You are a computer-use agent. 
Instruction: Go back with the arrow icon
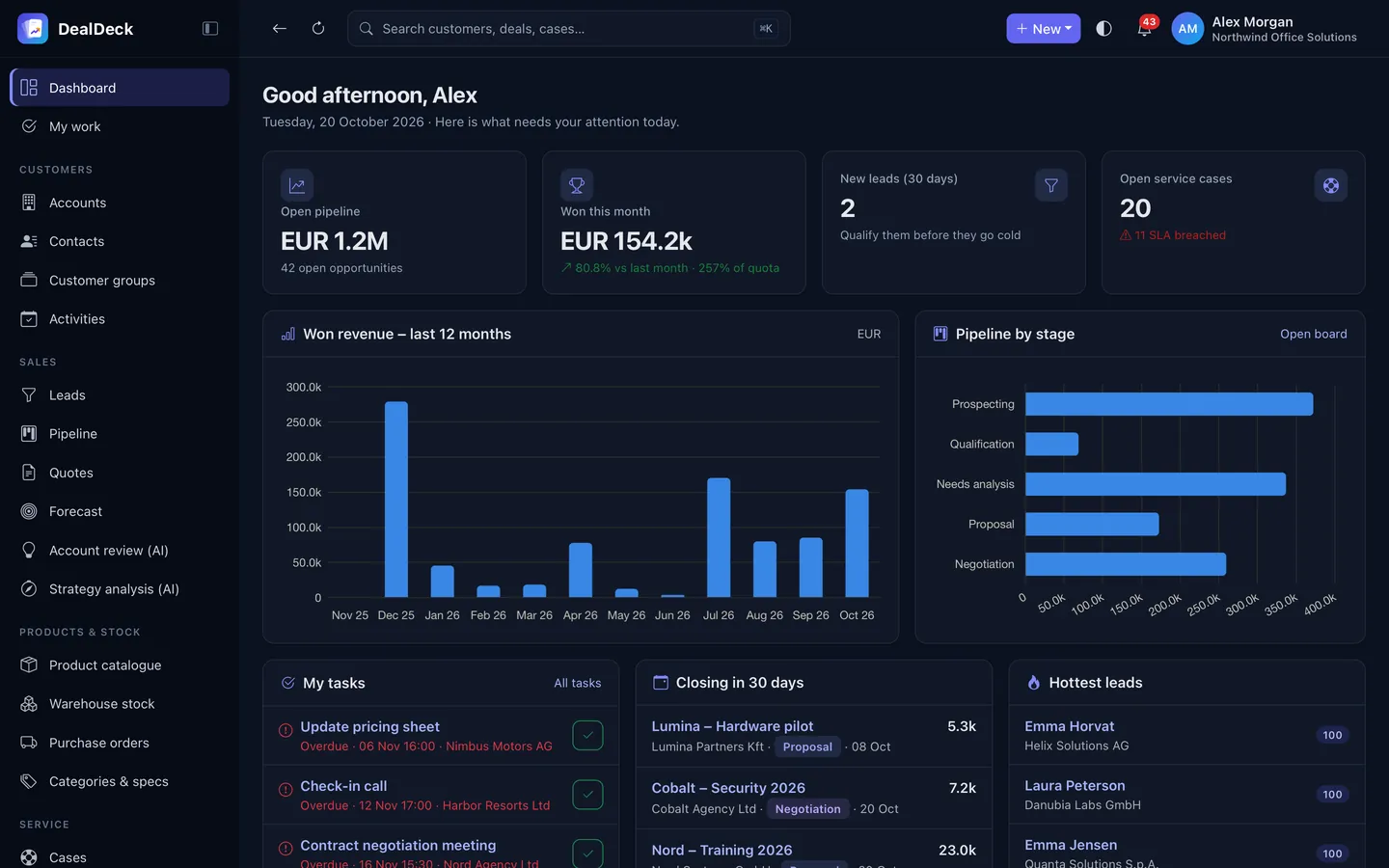click(280, 29)
